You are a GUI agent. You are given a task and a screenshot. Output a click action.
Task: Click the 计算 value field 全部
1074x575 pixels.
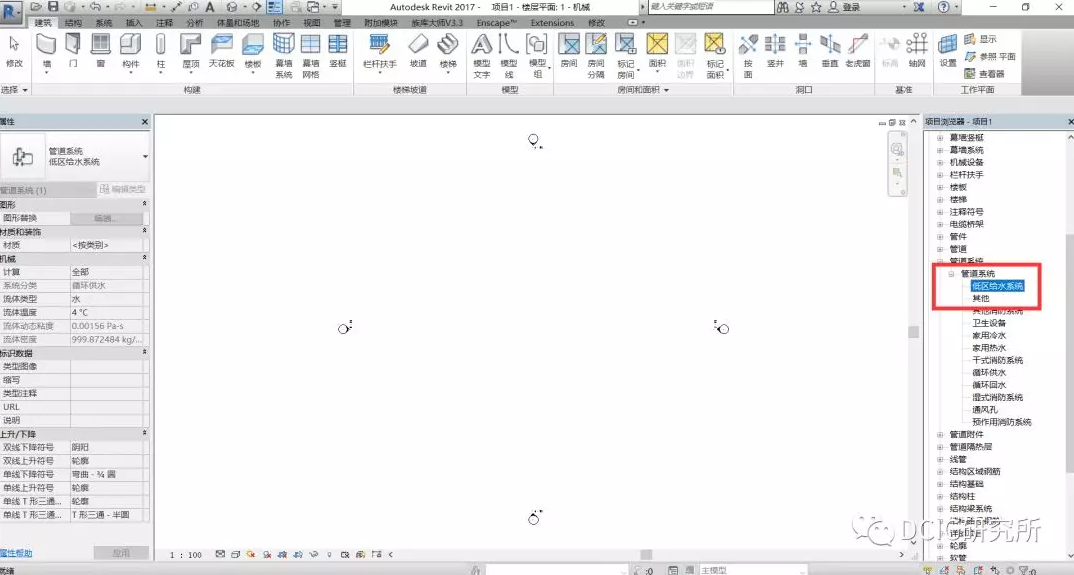coord(107,272)
